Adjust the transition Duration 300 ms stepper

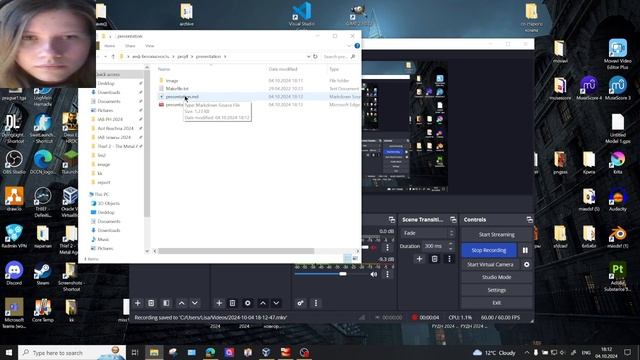pos(451,246)
